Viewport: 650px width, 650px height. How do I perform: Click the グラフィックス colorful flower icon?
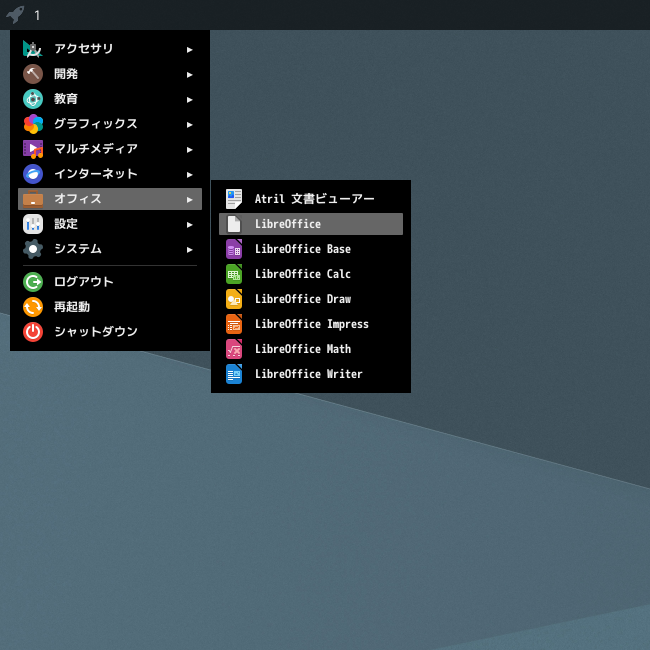[x=33, y=124]
